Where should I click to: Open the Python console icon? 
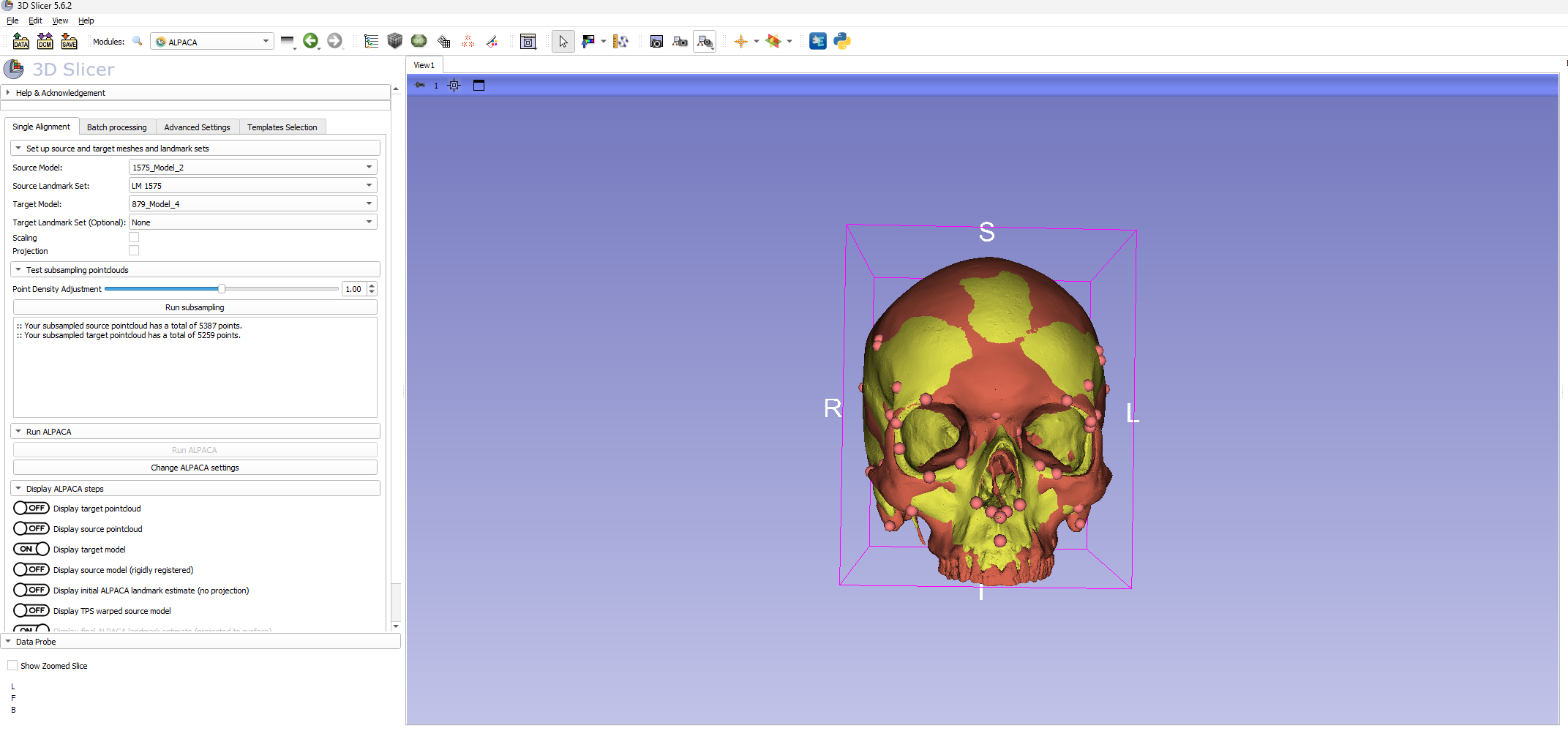(x=842, y=42)
